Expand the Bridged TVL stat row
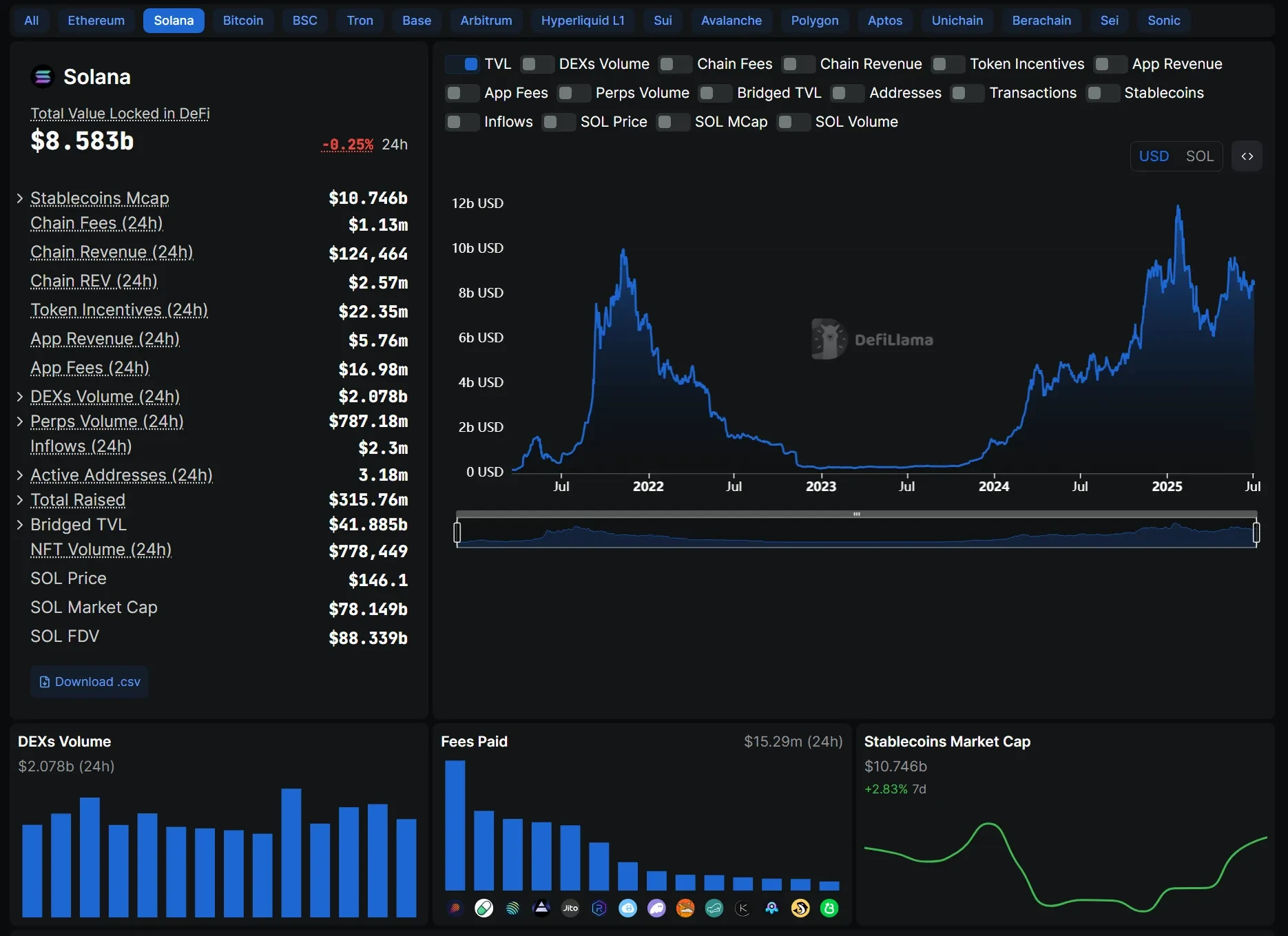The image size is (1288, 936). tap(20, 525)
